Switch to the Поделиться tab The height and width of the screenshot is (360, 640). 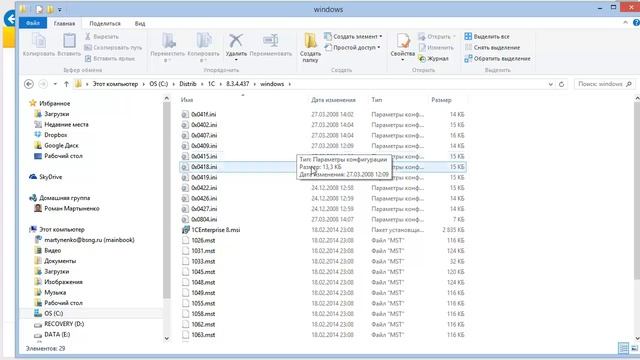(105, 24)
